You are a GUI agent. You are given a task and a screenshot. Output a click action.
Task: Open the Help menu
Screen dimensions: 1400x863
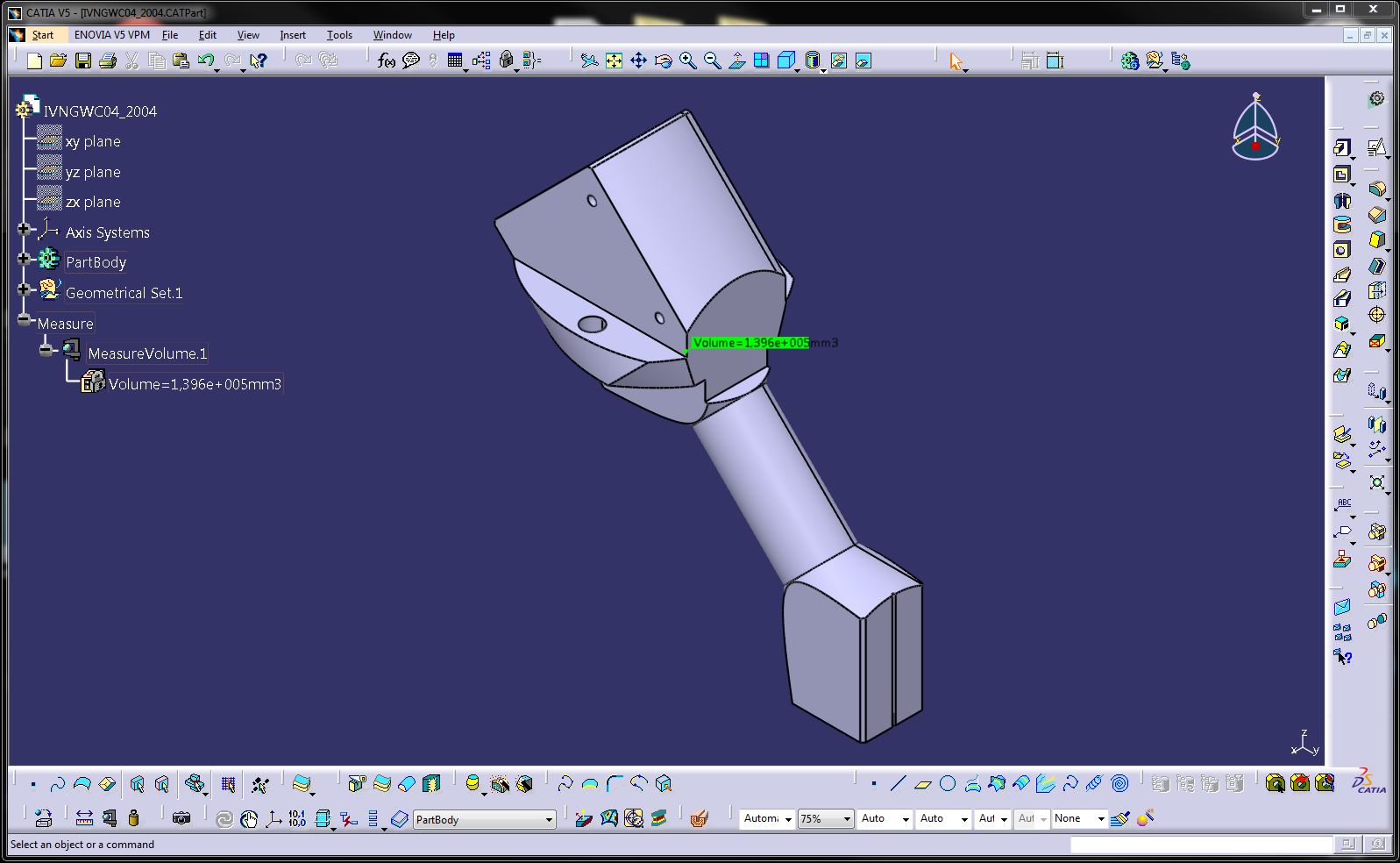pyautogui.click(x=444, y=35)
